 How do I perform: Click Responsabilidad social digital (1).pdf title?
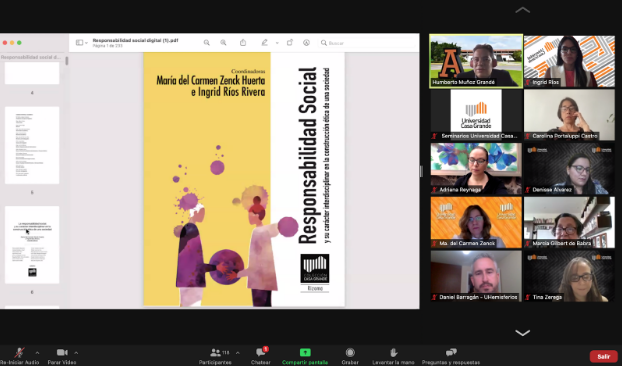click(135, 40)
